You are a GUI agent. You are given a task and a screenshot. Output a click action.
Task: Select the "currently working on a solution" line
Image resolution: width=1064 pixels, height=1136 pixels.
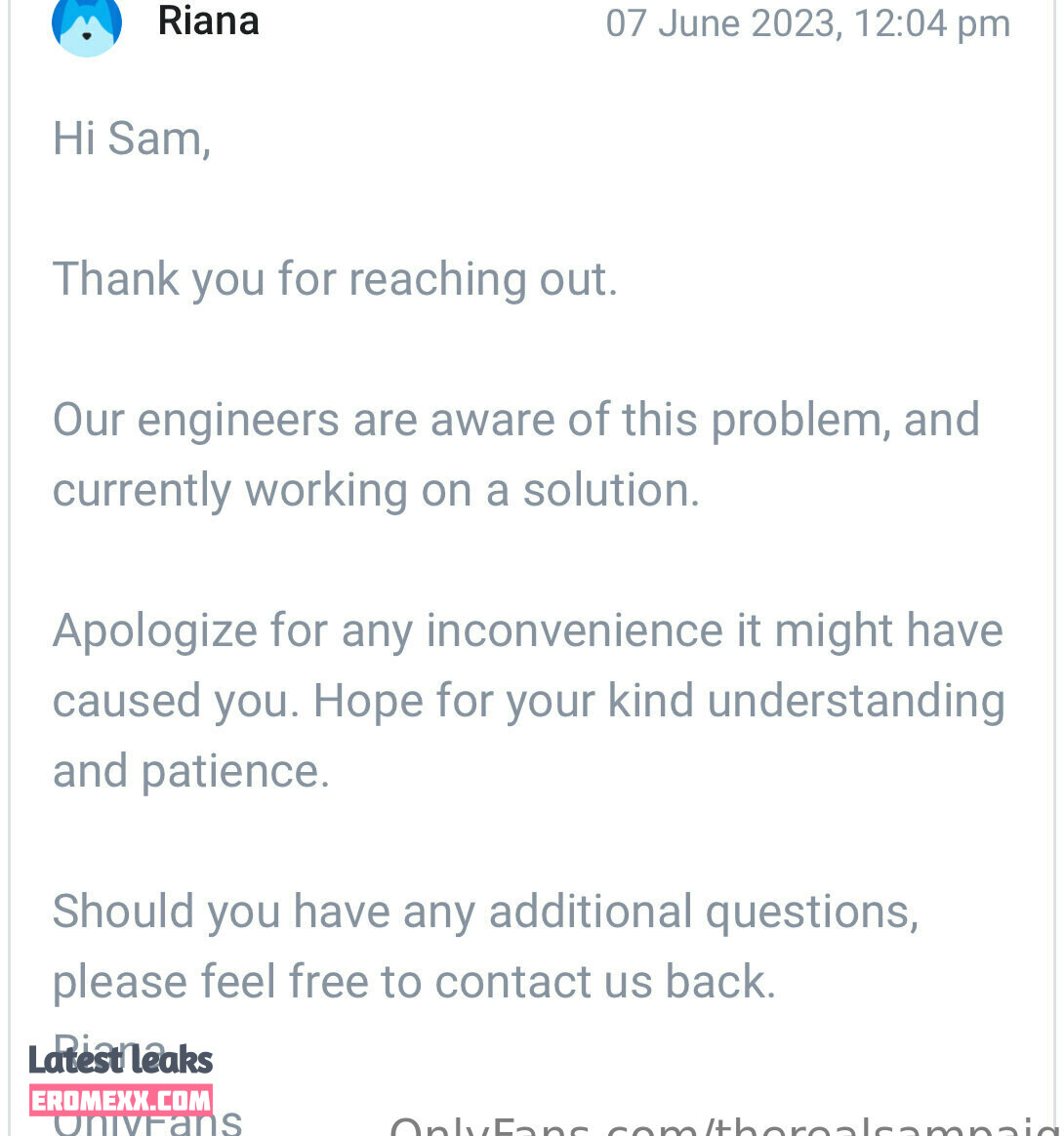pyautogui.click(x=376, y=491)
